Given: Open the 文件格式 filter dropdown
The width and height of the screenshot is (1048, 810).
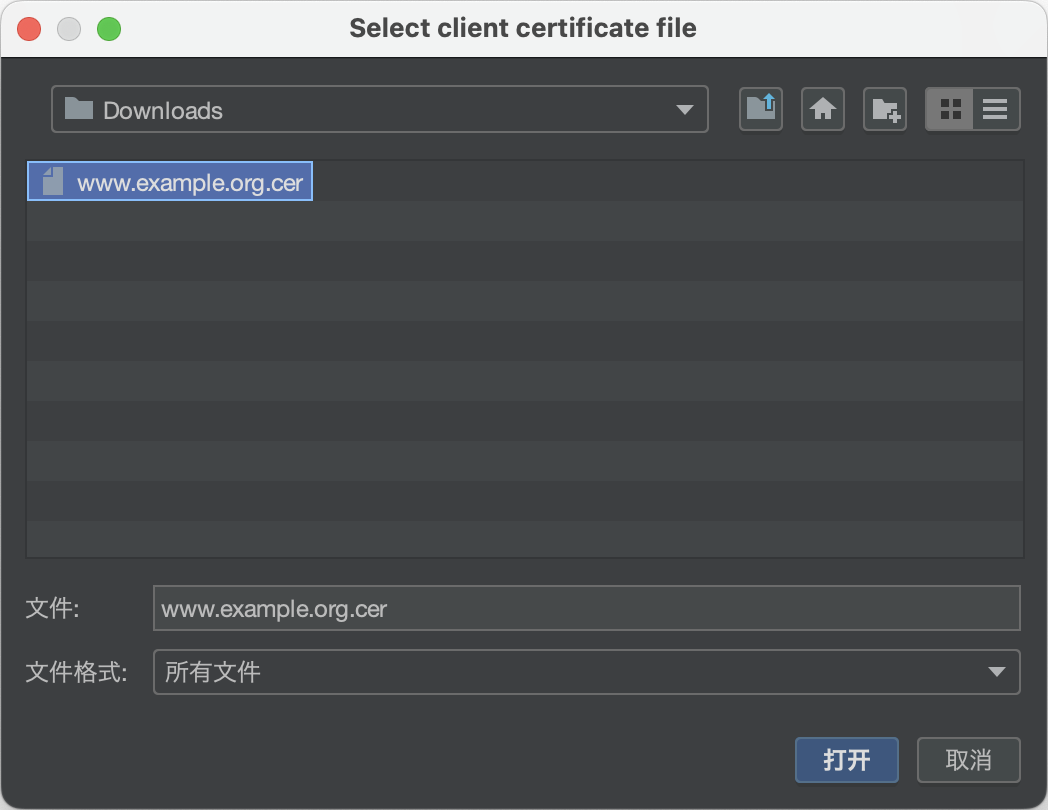Looking at the screenshot, I should [586, 672].
